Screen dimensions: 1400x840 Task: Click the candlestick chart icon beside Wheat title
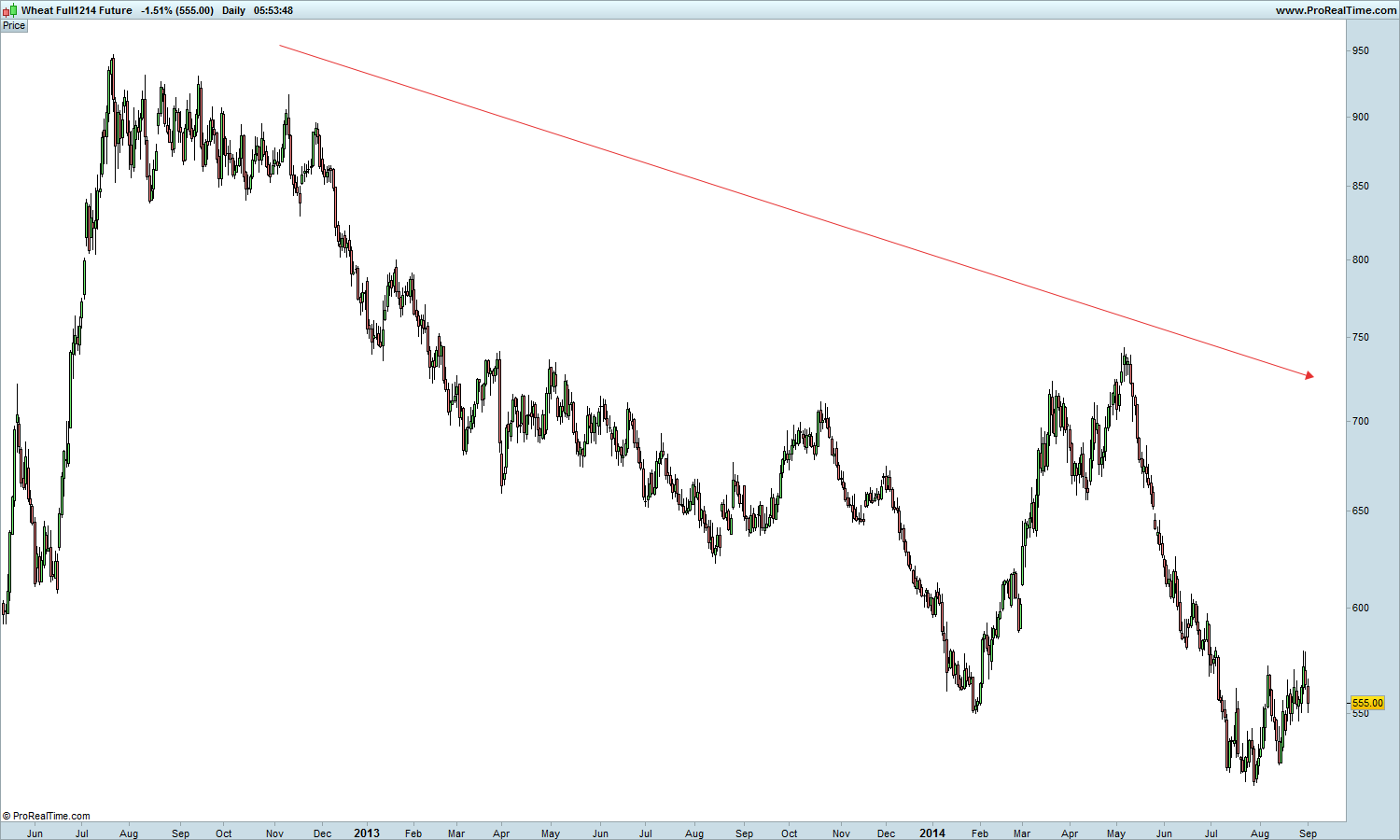[9, 10]
